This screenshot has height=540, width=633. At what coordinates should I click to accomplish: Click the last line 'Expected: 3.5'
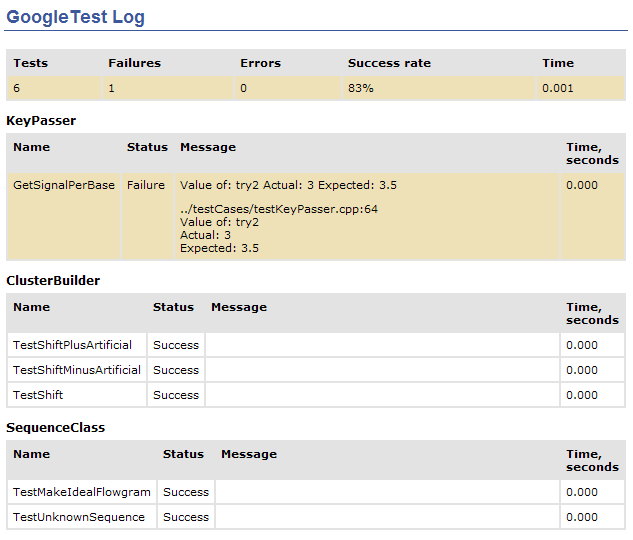tap(219, 248)
